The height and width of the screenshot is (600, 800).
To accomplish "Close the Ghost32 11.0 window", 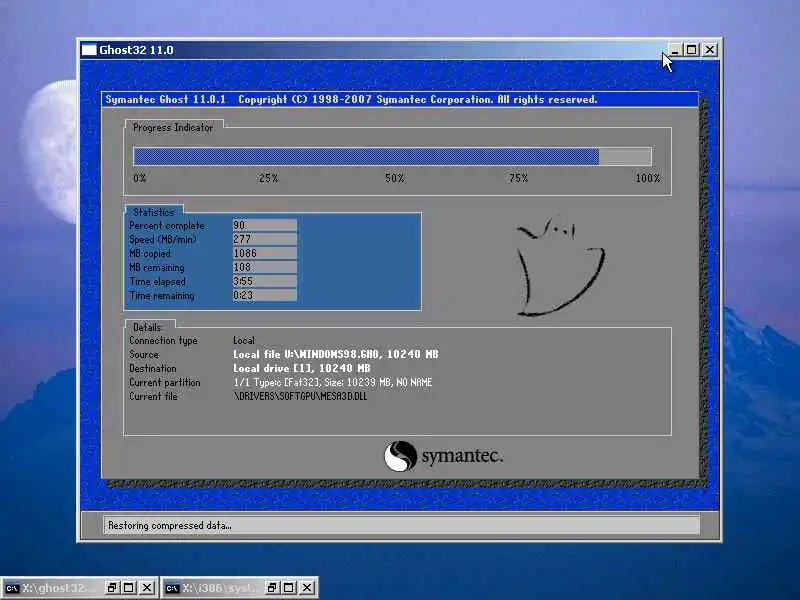I will (x=710, y=50).
